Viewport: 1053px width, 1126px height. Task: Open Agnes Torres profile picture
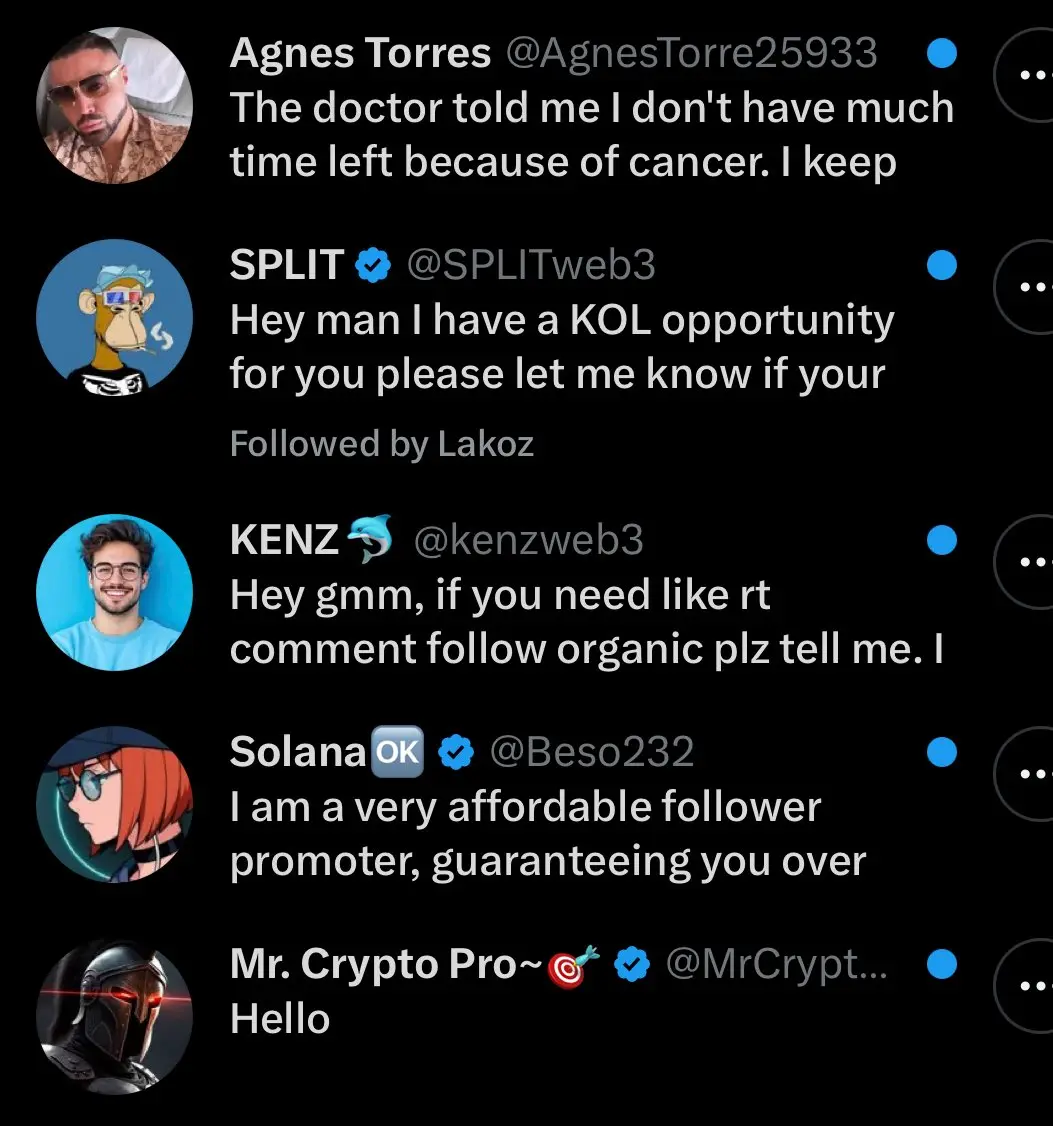point(114,106)
